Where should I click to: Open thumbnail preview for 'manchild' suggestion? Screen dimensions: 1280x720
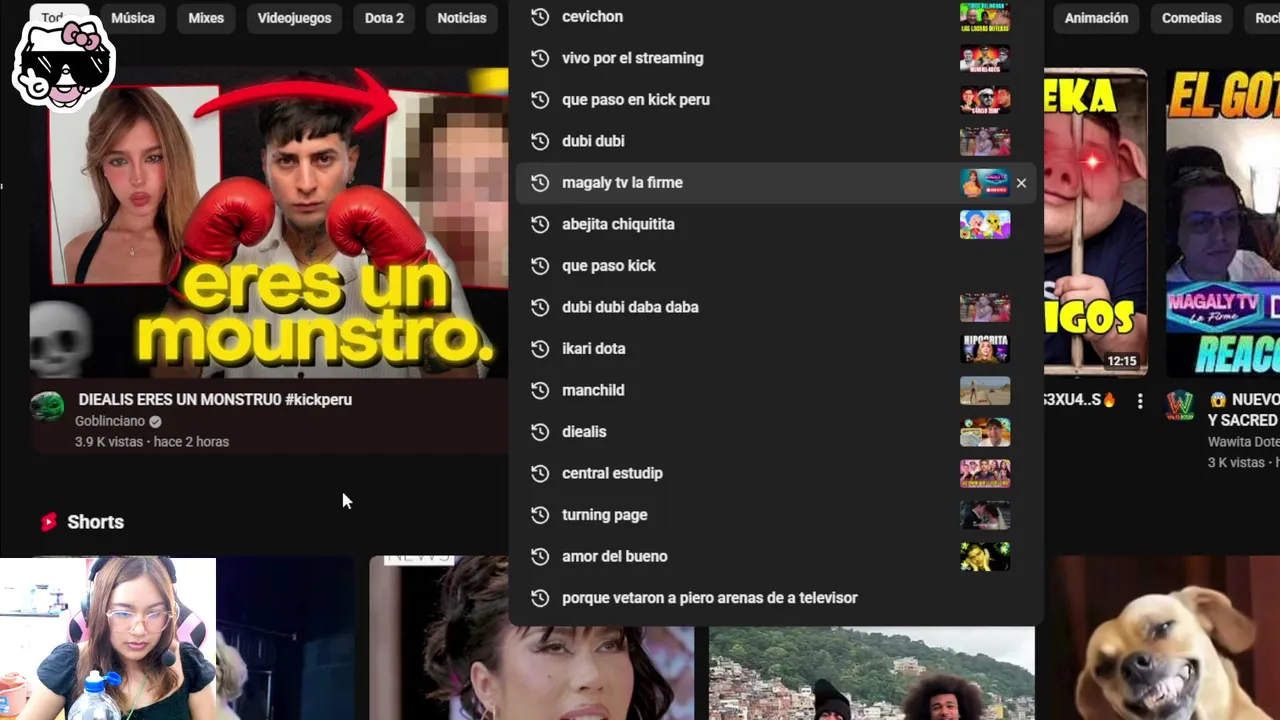click(985, 390)
